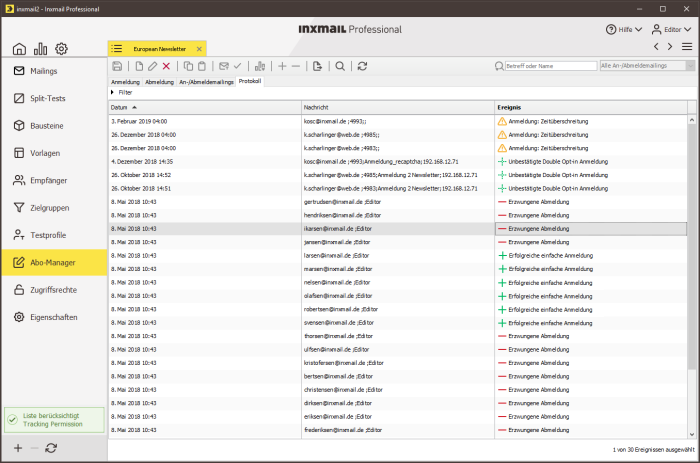Image resolution: width=700 pixels, height=463 pixels.
Task: Open Eigenschaften in the sidebar
Action: click(x=54, y=317)
